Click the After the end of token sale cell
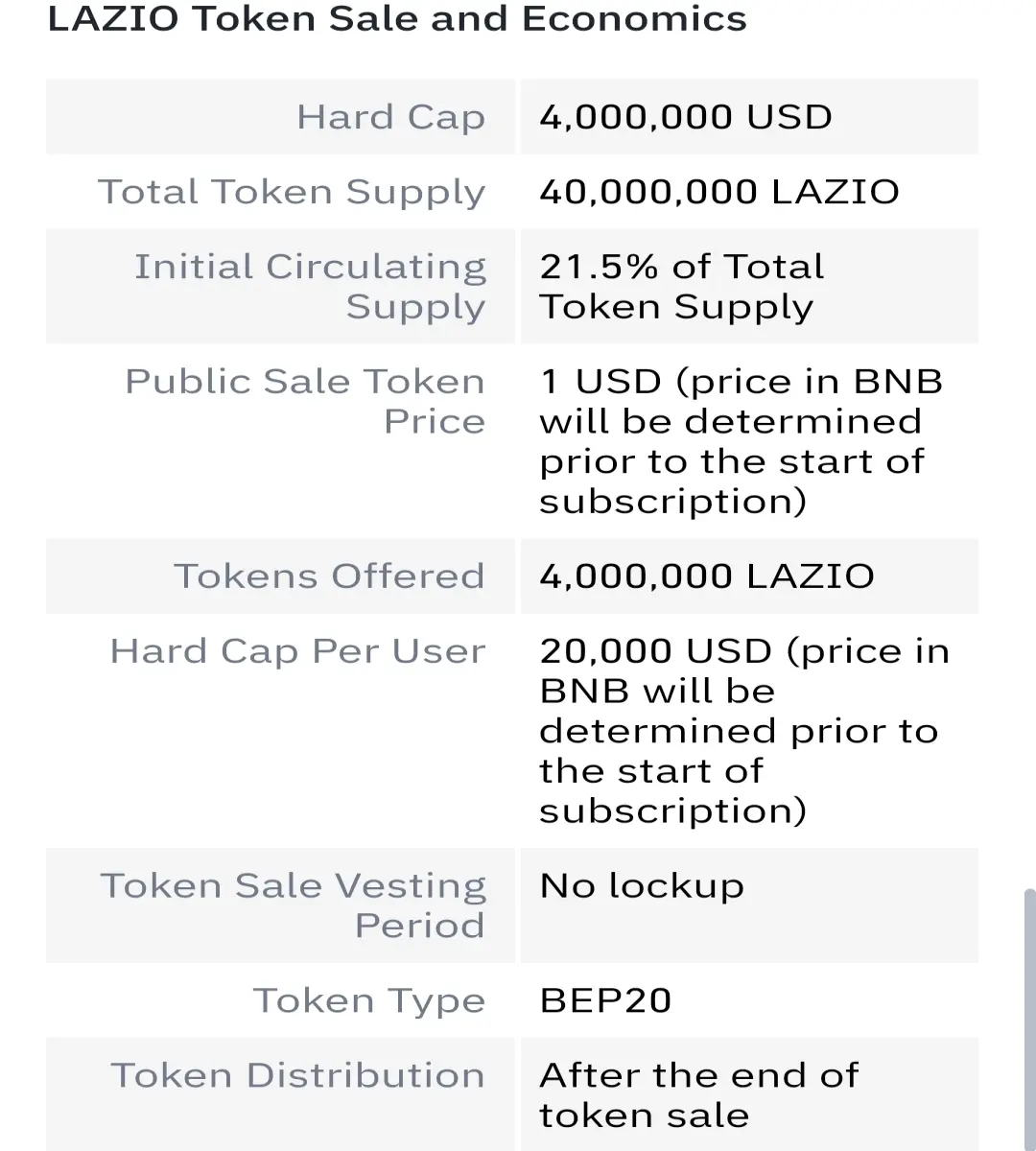Viewport: 1036px width, 1151px height. tap(749, 1094)
